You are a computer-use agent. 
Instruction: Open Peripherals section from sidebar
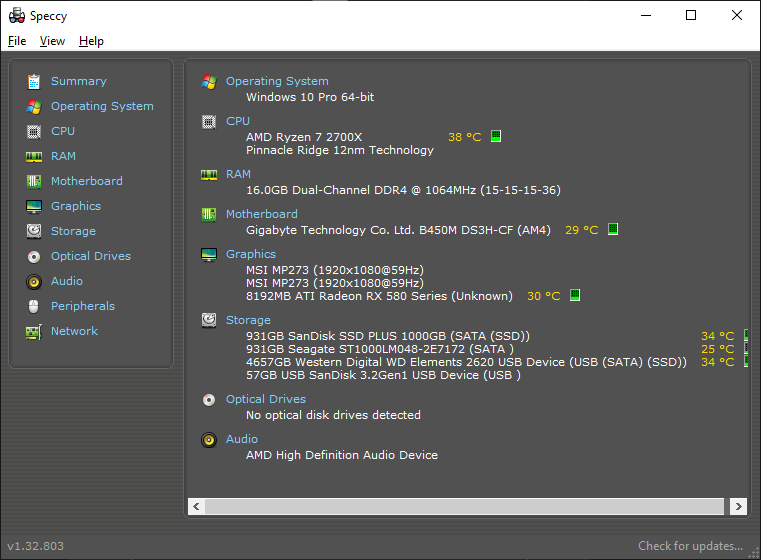coord(83,306)
